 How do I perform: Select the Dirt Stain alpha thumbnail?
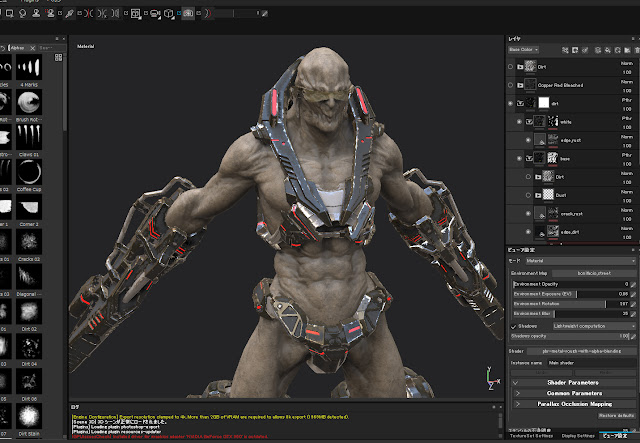click(x=29, y=416)
